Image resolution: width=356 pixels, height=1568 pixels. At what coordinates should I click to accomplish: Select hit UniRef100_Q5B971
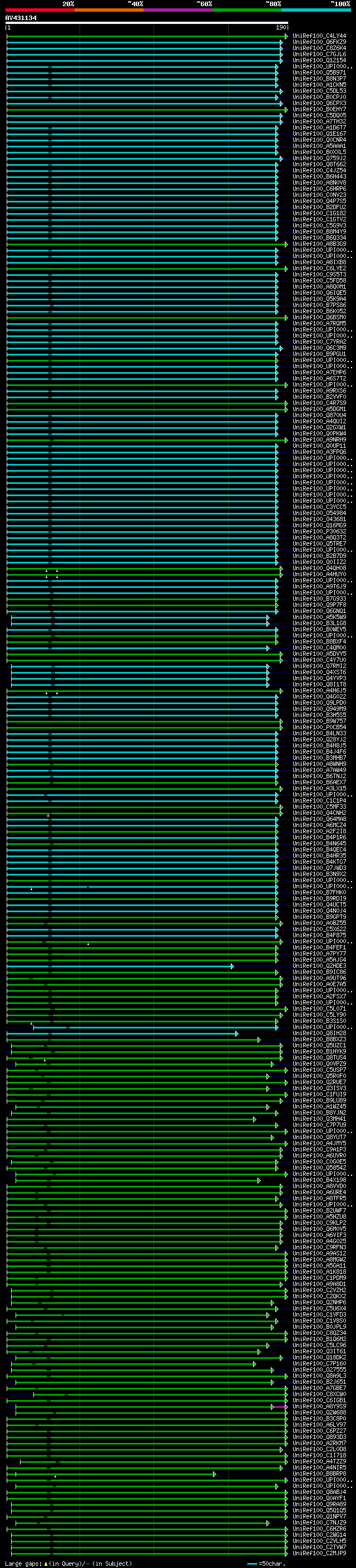point(319,72)
